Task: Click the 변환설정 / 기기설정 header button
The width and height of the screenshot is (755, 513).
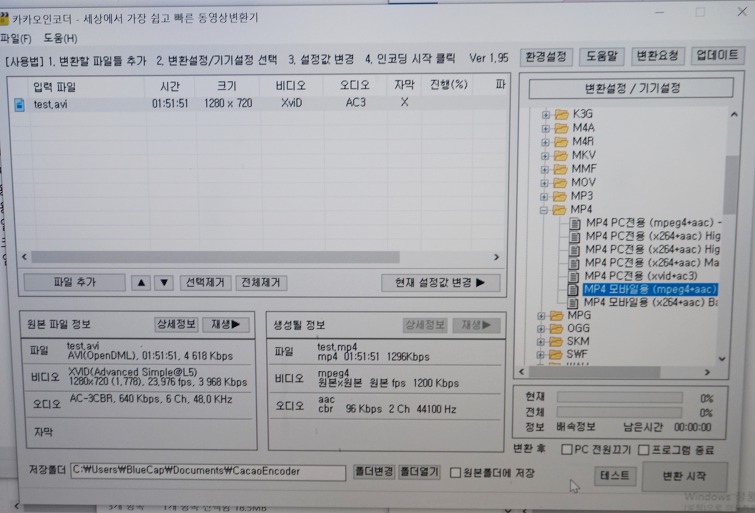Action: (631, 89)
